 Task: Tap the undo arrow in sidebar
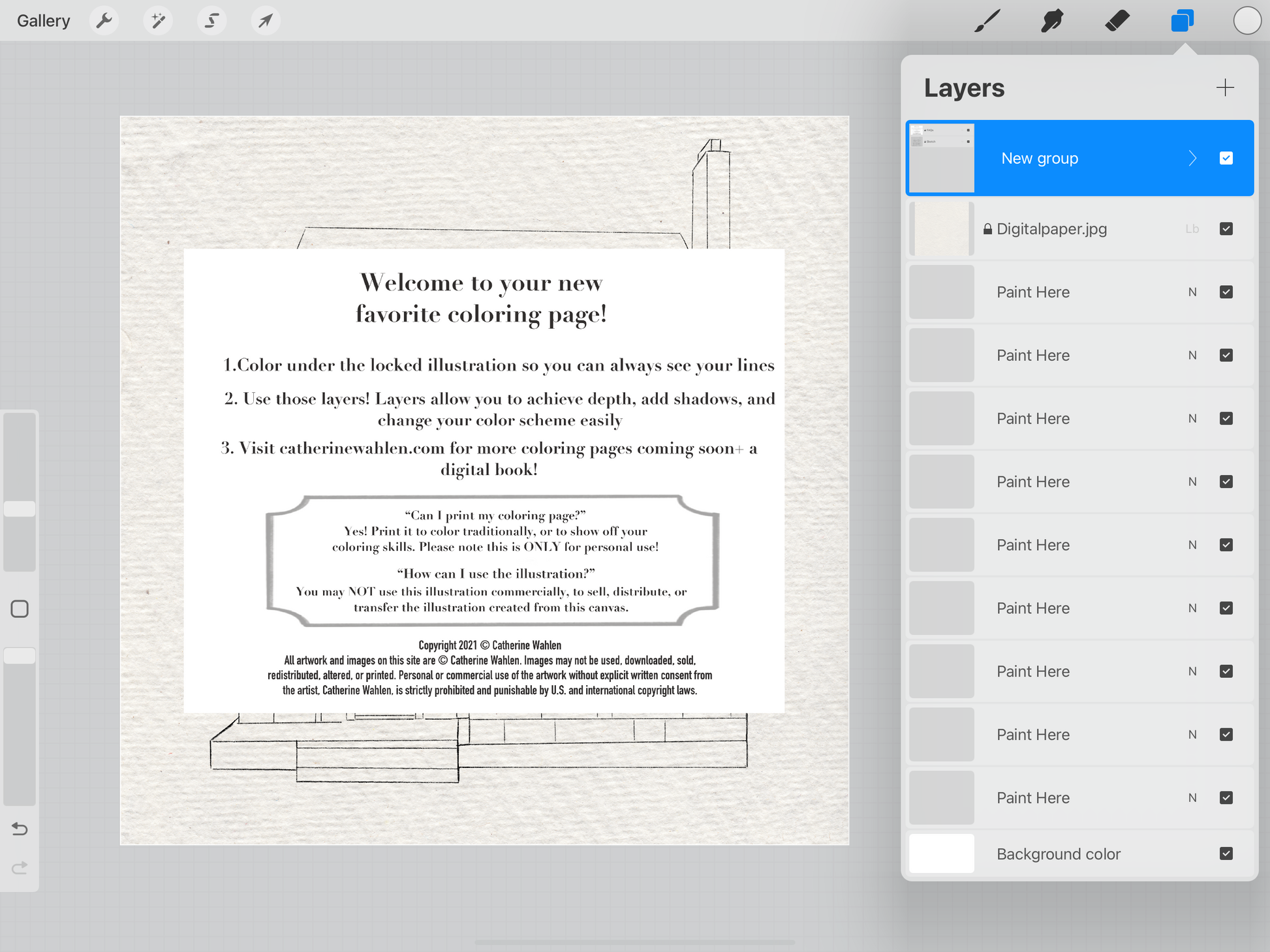[x=20, y=829]
